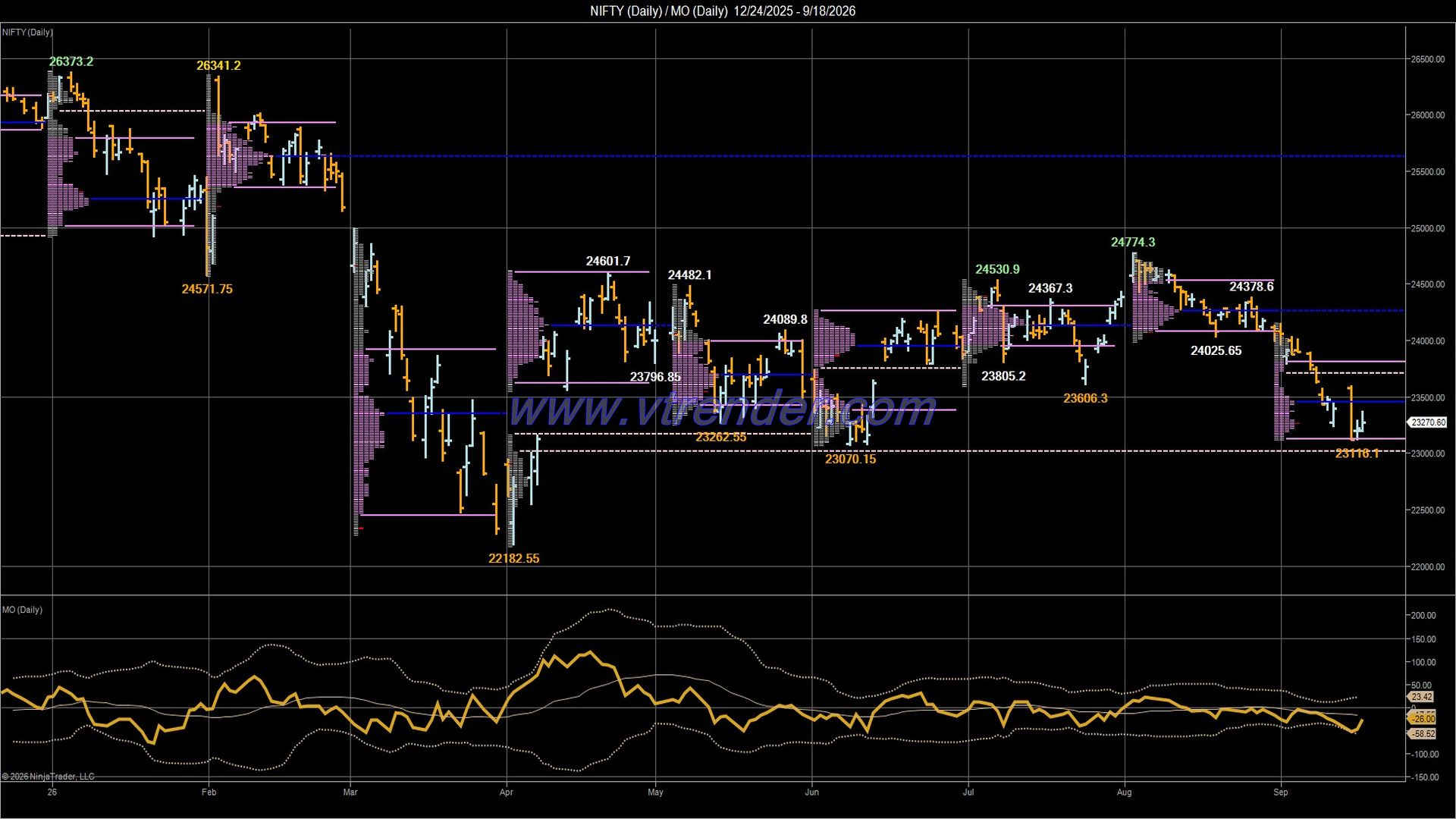Click the 23070.15 low label

coord(851,459)
